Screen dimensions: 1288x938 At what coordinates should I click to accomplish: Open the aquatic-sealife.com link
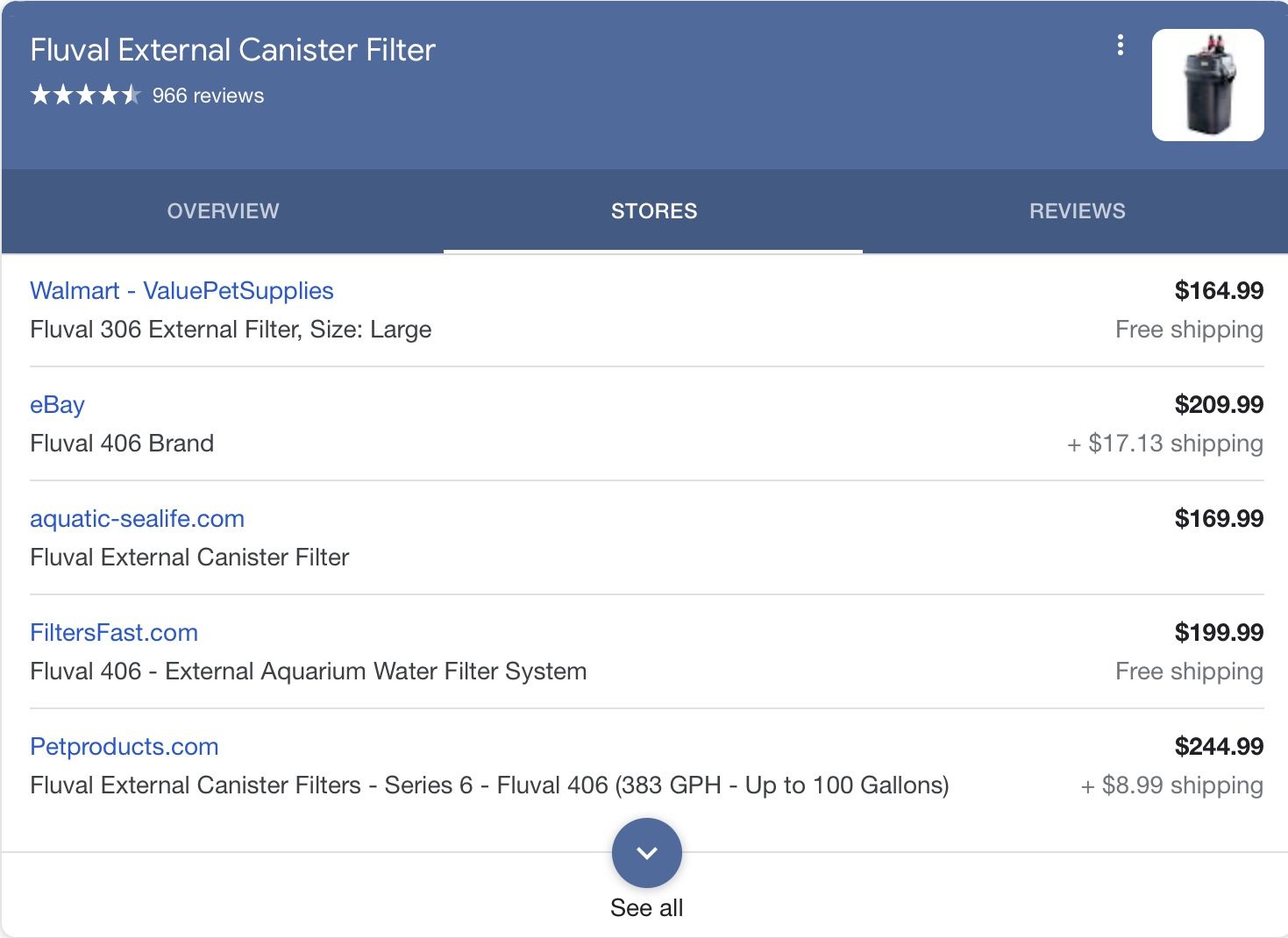[x=137, y=519]
